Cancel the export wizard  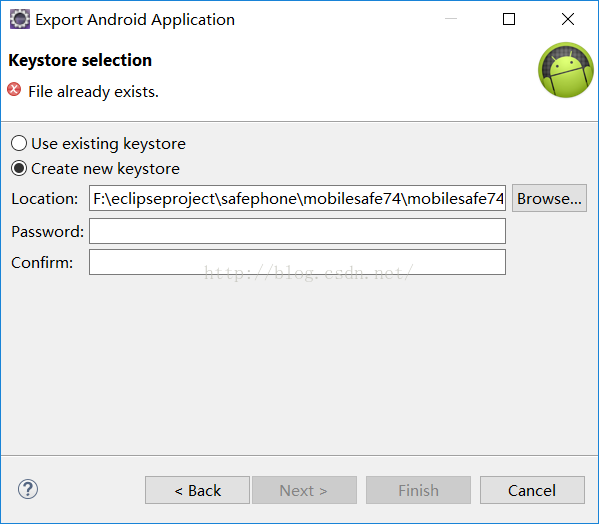[532, 490]
